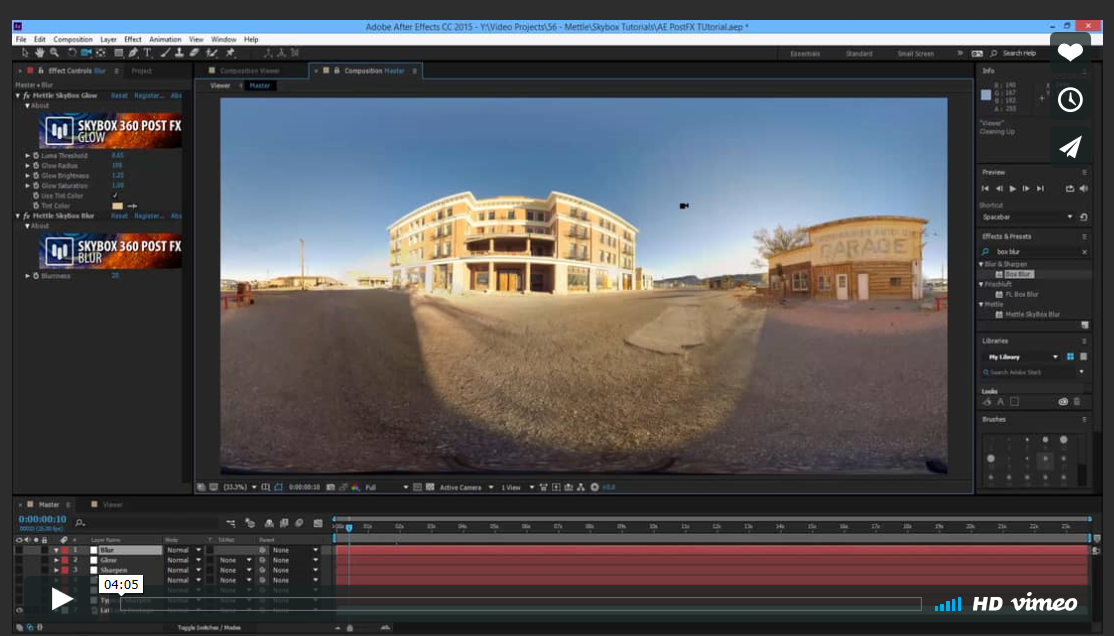Reset the Mettle SkyBox Blur effect
This screenshot has width=1114, height=636.
(x=119, y=216)
